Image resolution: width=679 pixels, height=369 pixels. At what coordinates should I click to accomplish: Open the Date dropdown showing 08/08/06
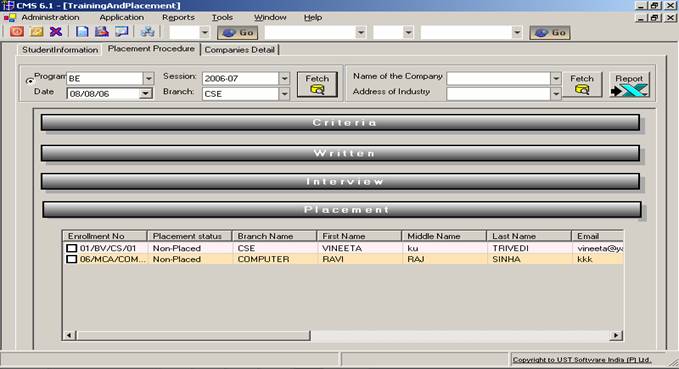pos(146,94)
